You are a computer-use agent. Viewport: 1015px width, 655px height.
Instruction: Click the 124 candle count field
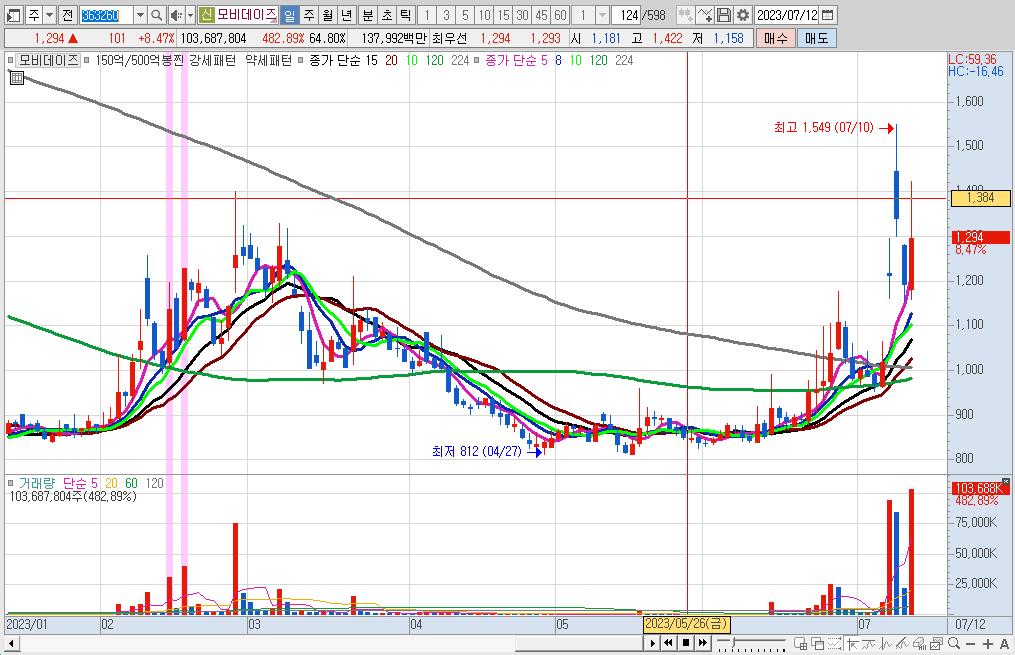point(627,15)
